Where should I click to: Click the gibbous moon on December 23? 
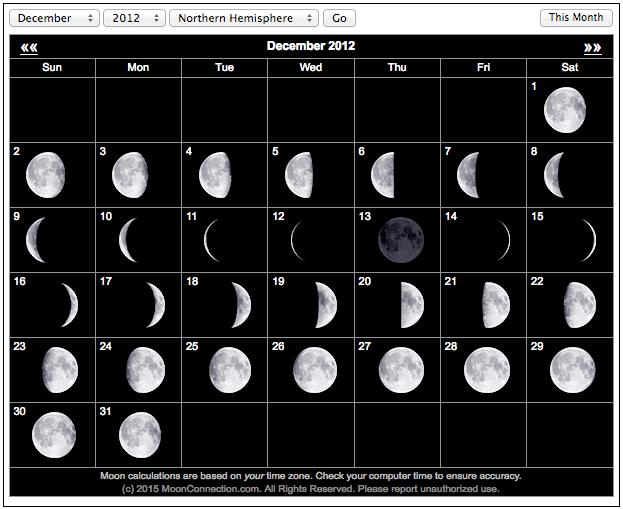tap(60, 370)
